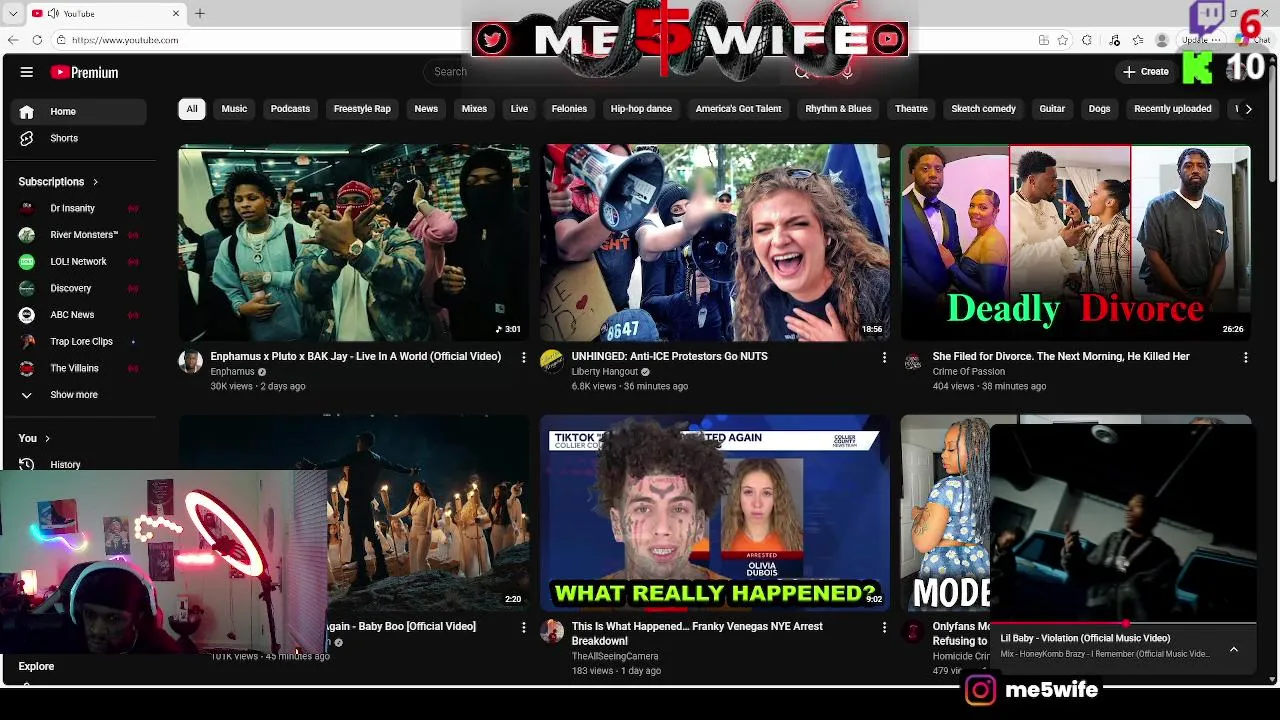Open the YouTube hamburger guide menu
The height and width of the screenshot is (720, 1280).
[27, 72]
